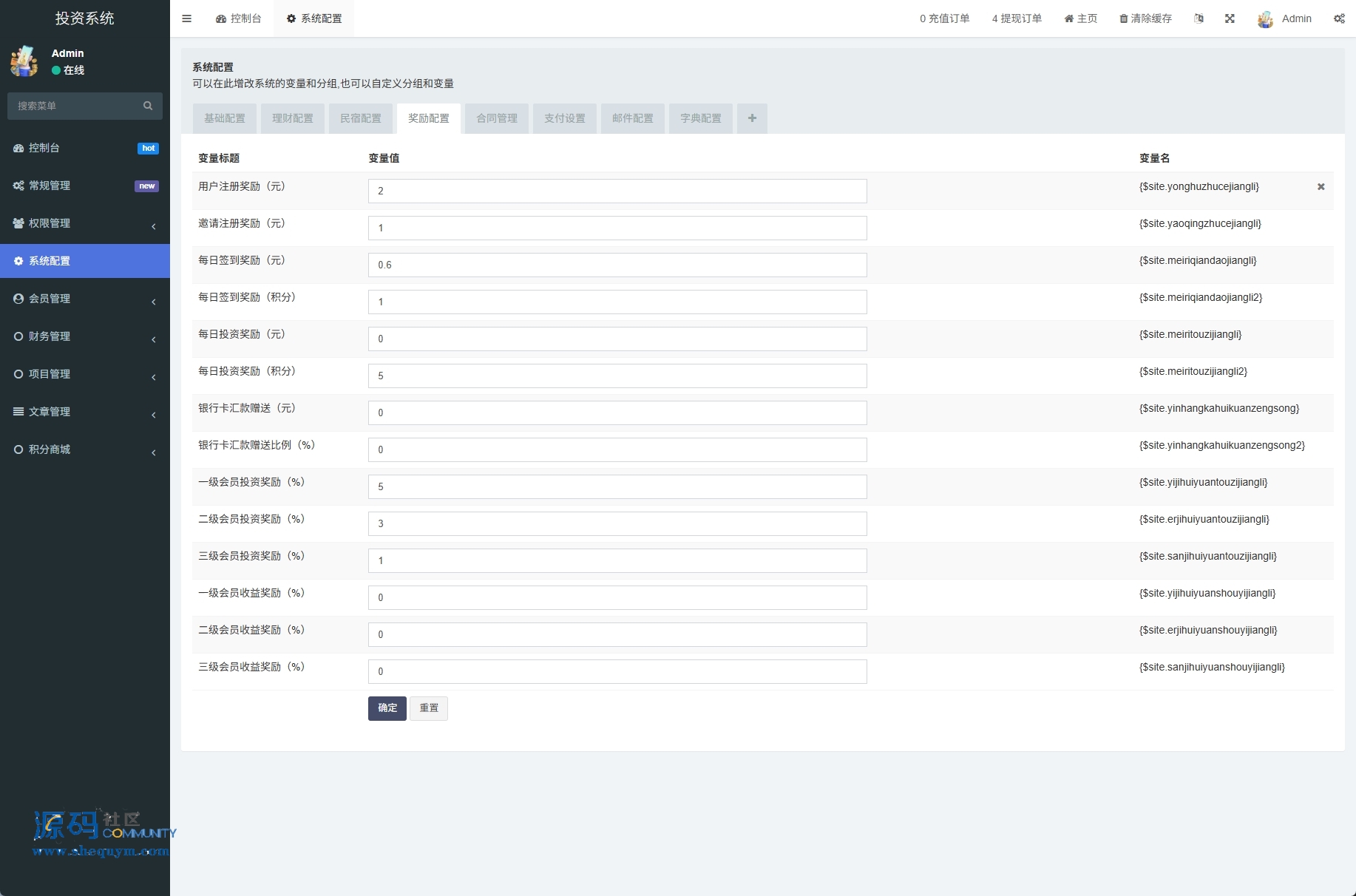Open the 邮件配置 tab
Screen dimensions: 1356x896
(633, 118)
